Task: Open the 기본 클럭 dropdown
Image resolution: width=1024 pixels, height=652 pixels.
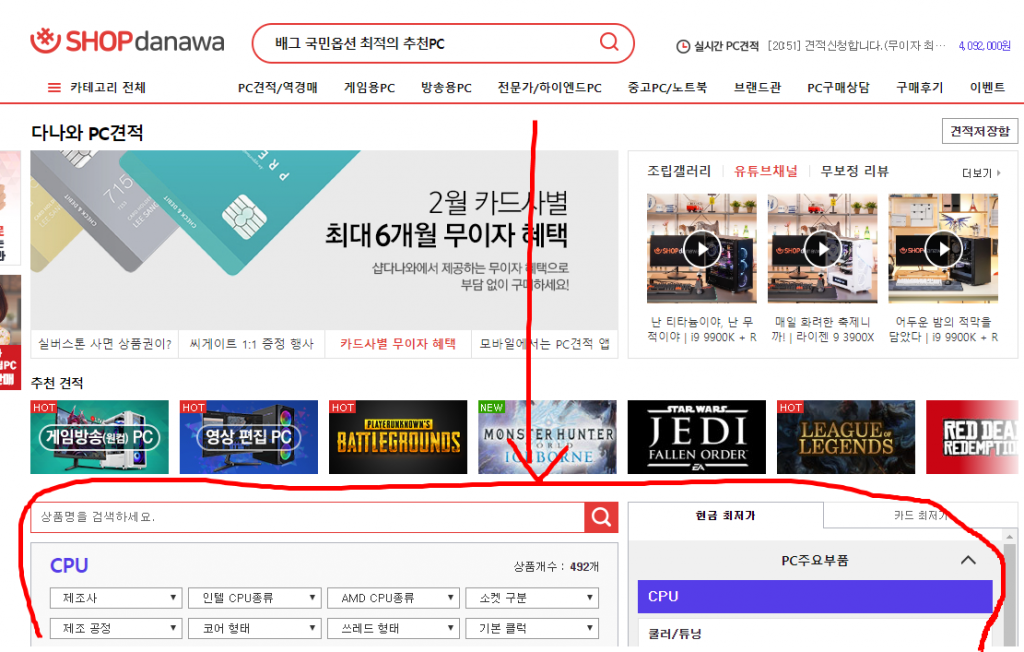Action: click(532, 628)
